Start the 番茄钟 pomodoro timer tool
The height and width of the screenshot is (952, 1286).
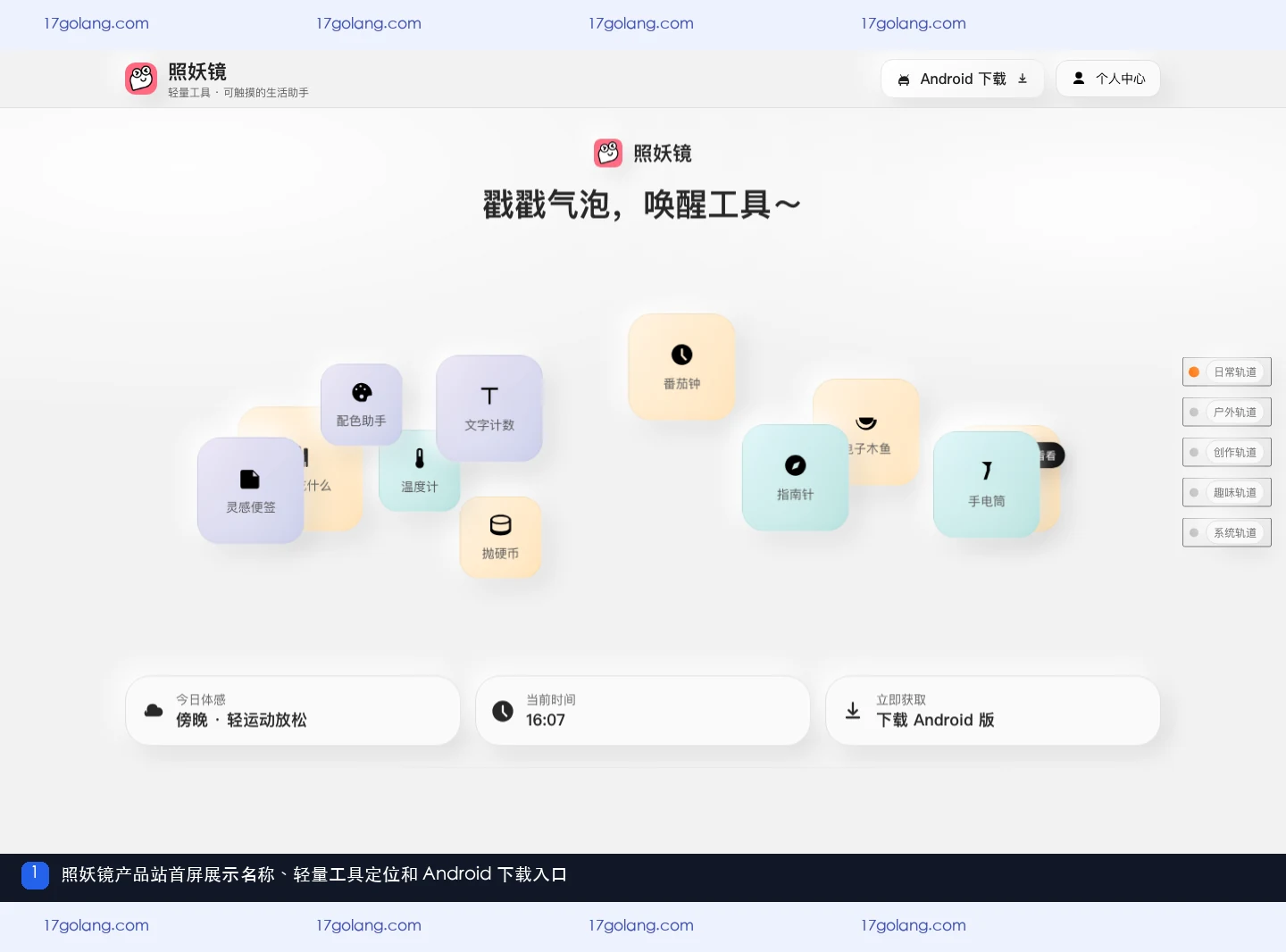(x=681, y=367)
